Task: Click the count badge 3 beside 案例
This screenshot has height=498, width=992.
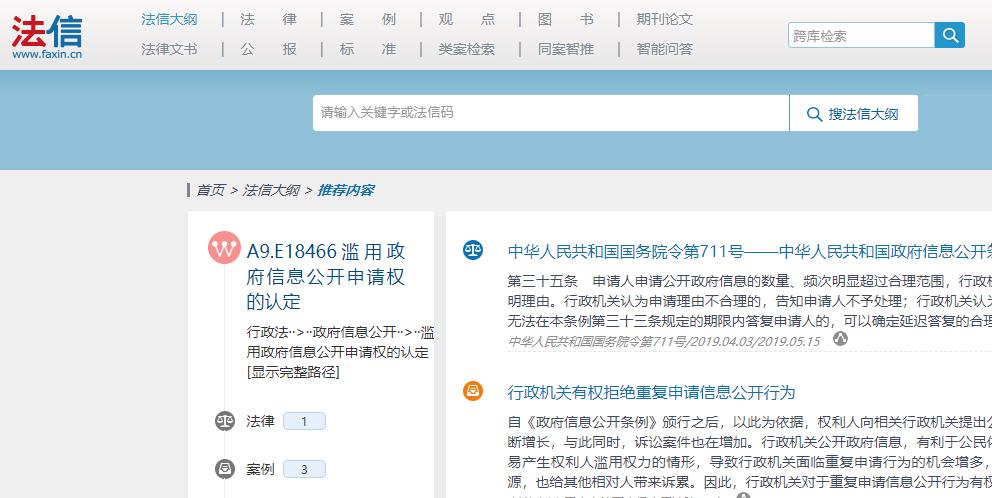Action: [x=304, y=470]
